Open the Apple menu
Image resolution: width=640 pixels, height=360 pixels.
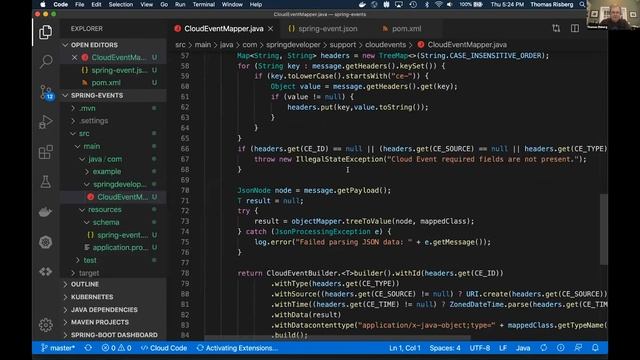coord(42,4)
